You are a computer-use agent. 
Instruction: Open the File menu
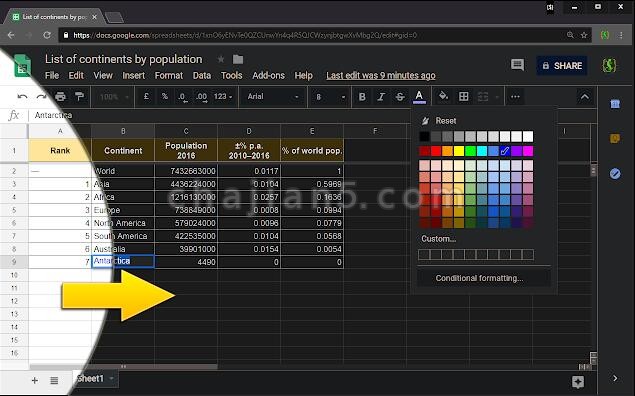tap(52, 76)
